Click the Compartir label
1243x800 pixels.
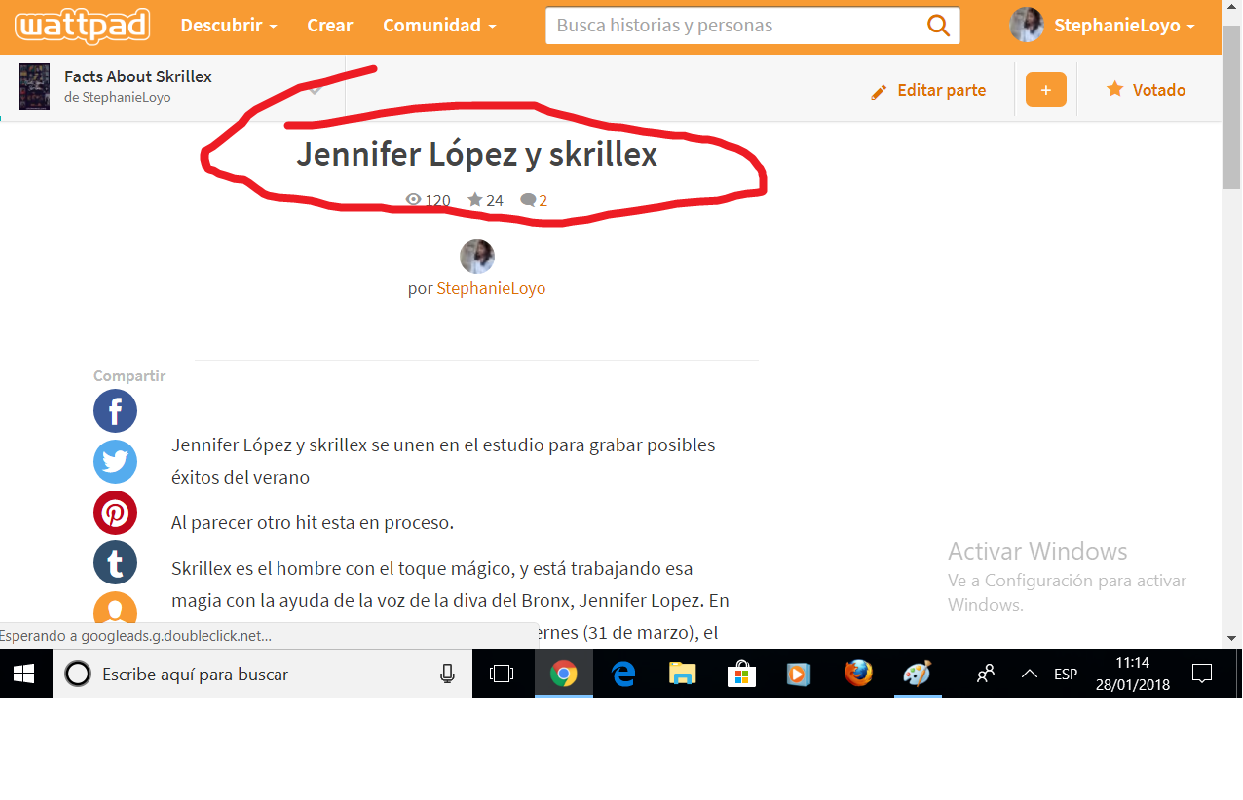click(x=129, y=376)
